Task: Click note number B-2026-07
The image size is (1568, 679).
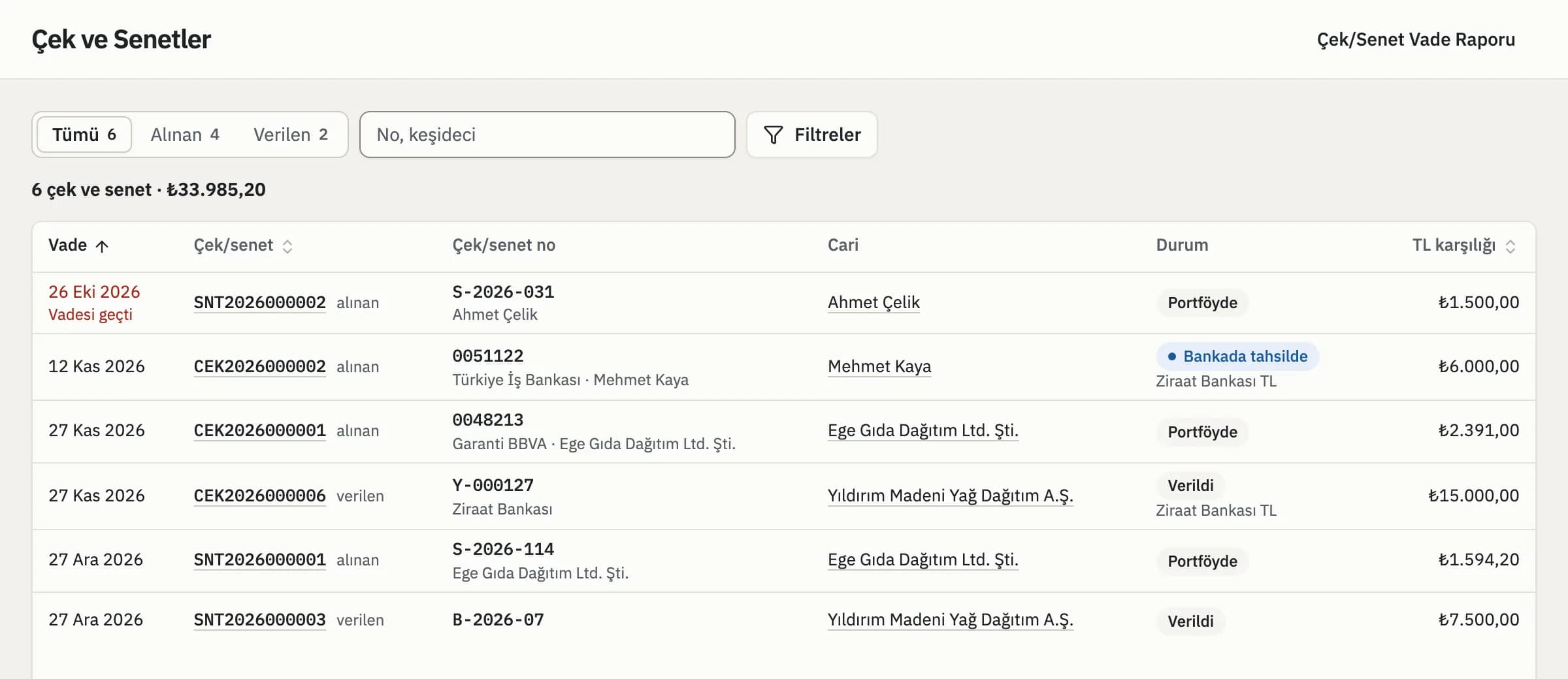Action: [498, 620]
